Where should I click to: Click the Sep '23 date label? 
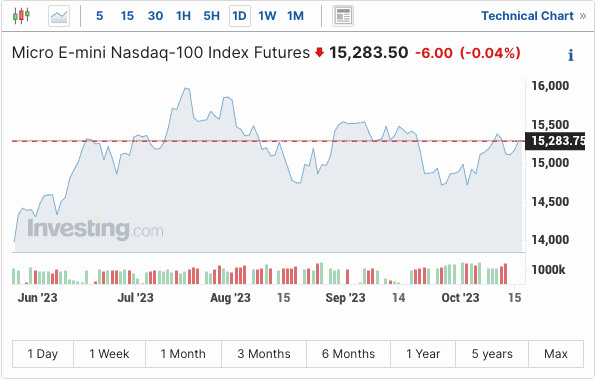point(345,298)
